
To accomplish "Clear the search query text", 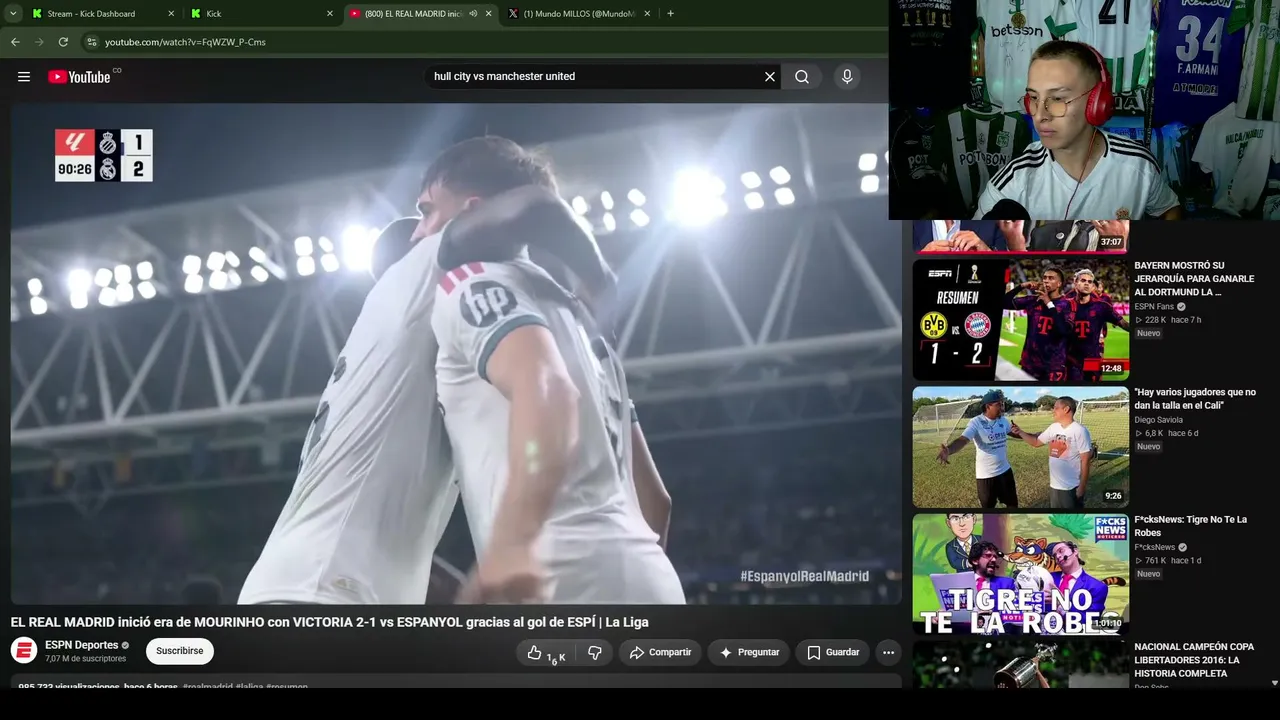I will pos(770,76).
